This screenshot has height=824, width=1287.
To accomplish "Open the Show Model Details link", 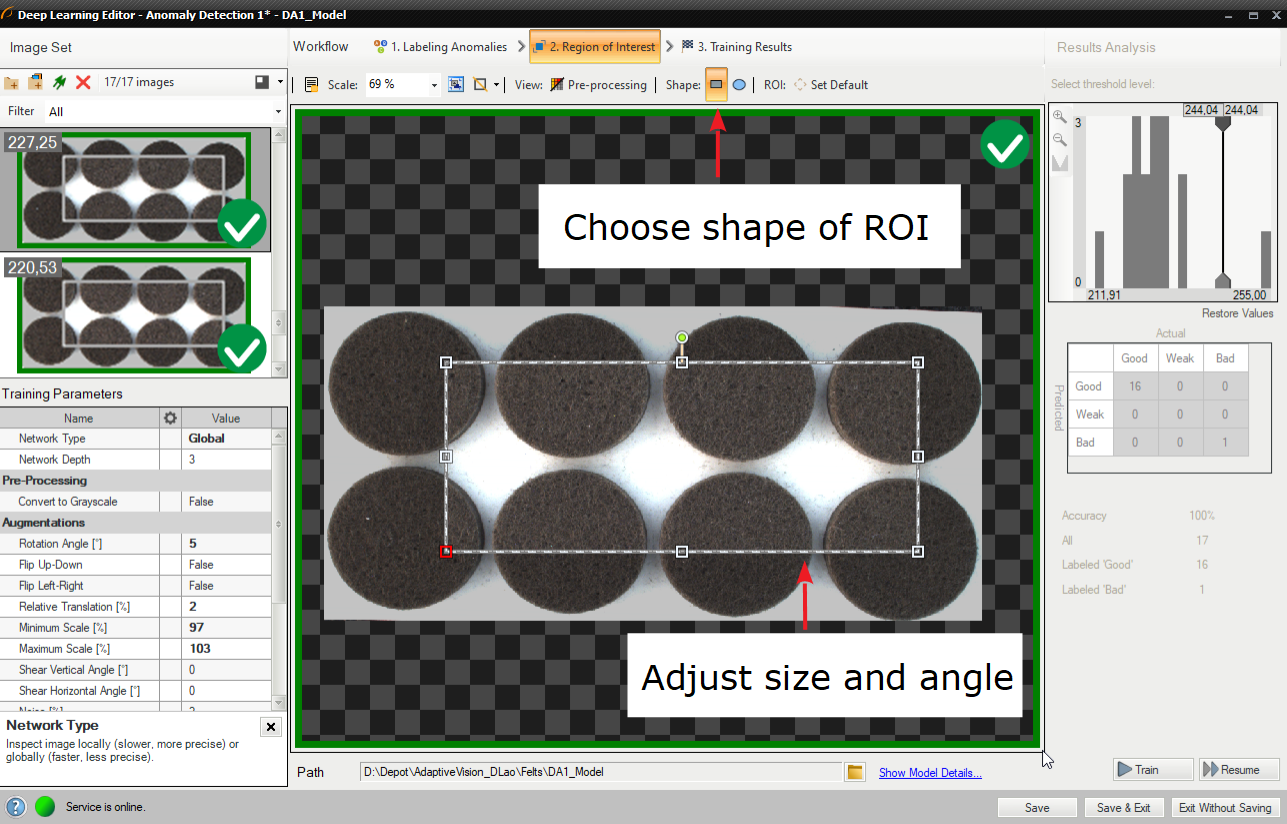I will 930,772.
